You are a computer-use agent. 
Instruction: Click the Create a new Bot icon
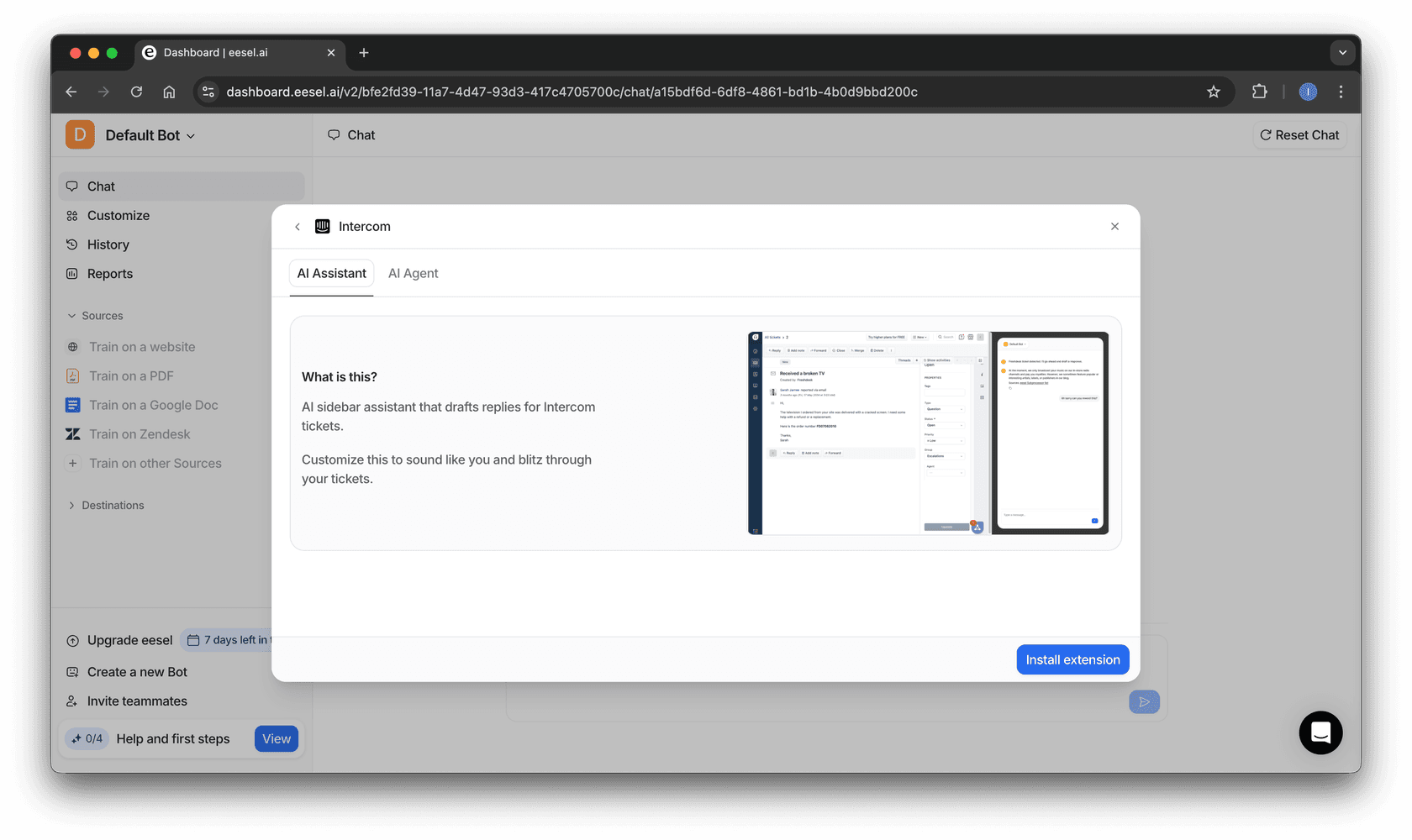72,672
